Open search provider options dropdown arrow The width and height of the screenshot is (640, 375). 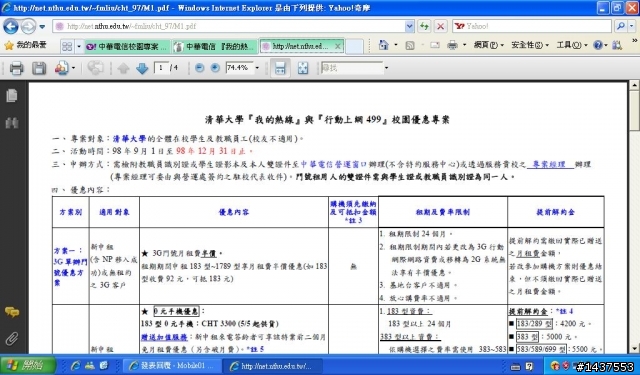(x=631, y=26)
